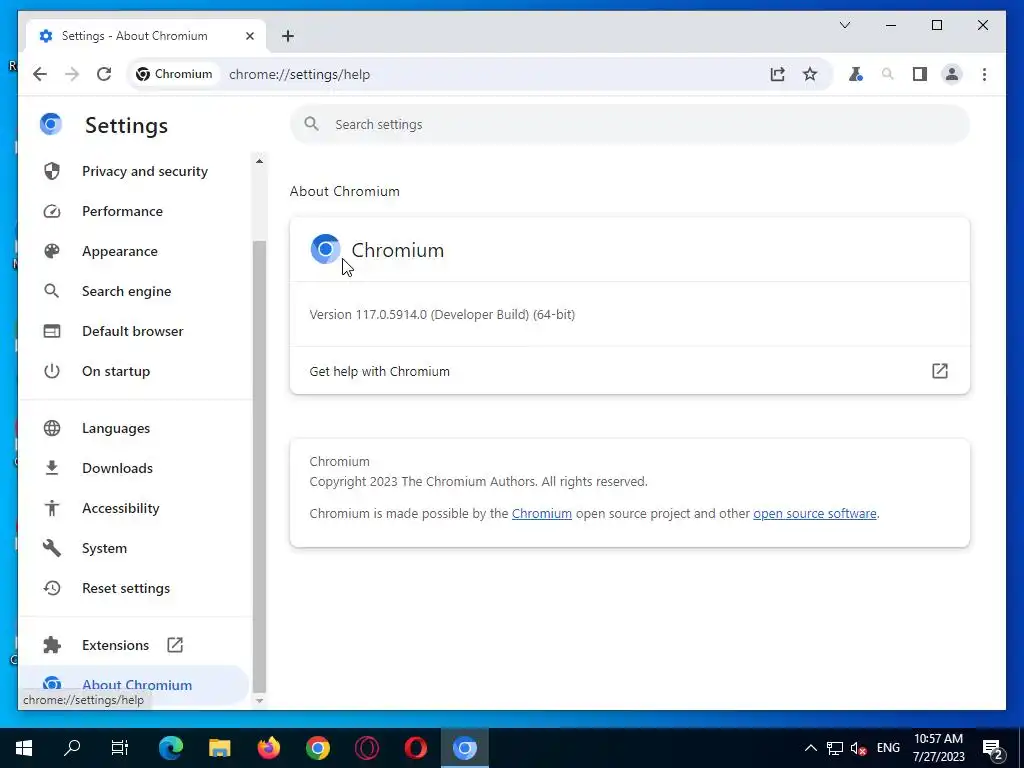The height and width of the screenshot is (768, 1024).
Task: Open the Chromium open source project link
Action: point(541,513)
